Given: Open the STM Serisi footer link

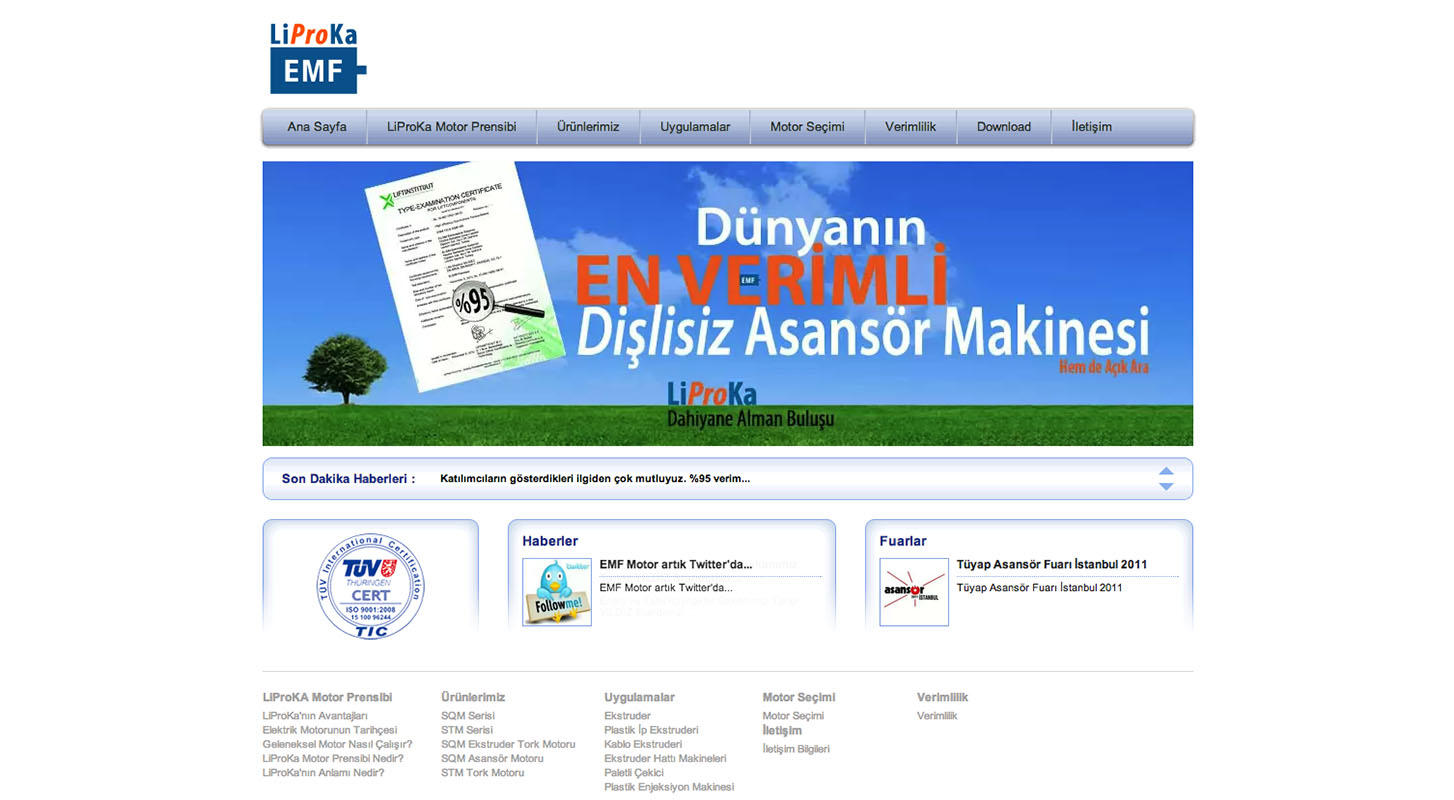Looking at the screenshot, I should [x=467, y=730].
